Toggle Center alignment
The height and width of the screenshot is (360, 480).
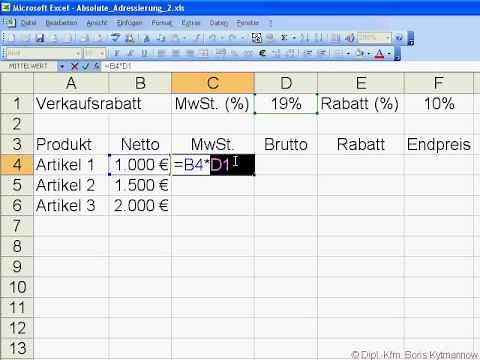tap(176, 53)
